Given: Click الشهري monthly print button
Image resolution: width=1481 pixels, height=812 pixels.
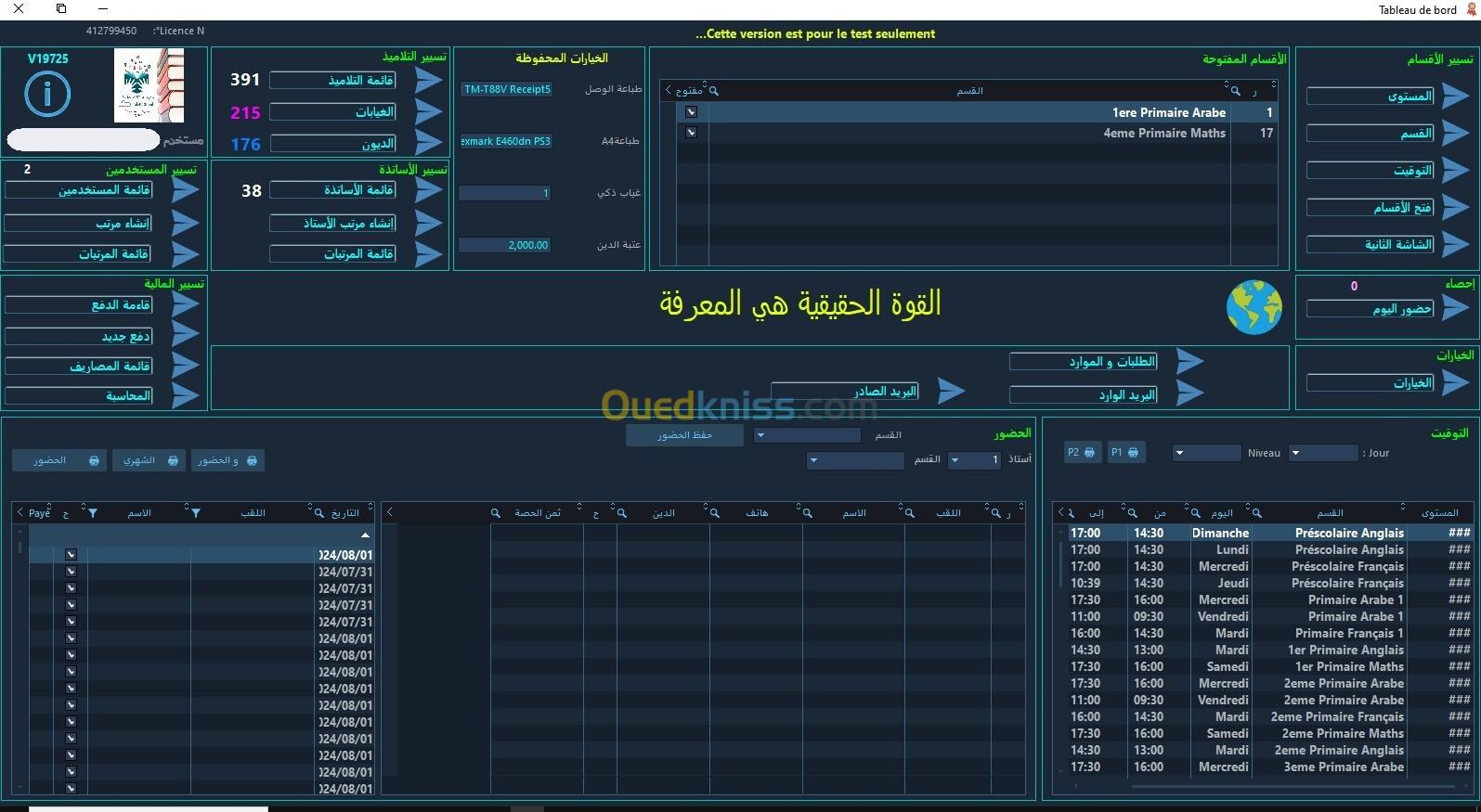Looking at the screenshot, I should [x=149, y=460].
